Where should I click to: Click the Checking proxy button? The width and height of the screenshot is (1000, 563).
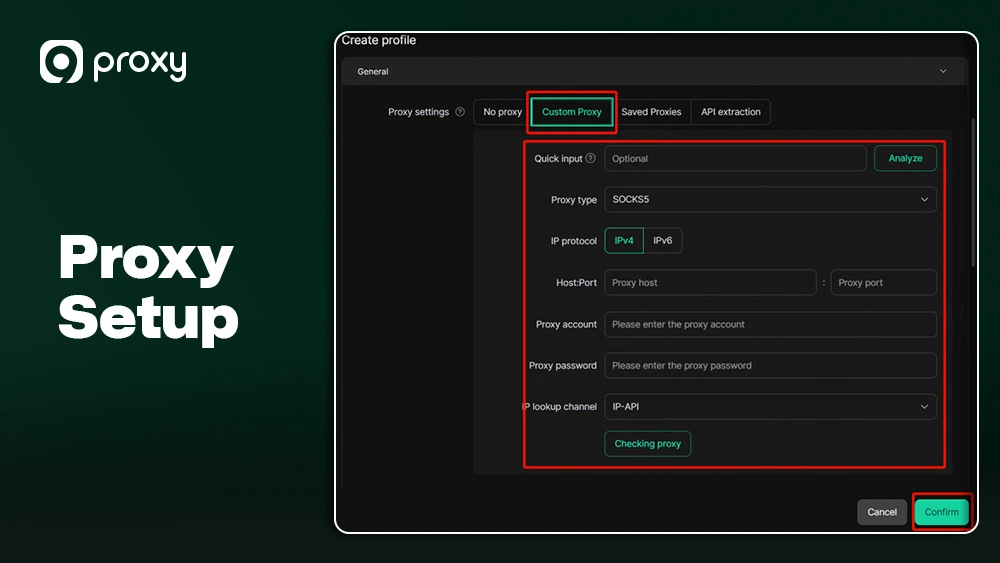pos(647,444)
